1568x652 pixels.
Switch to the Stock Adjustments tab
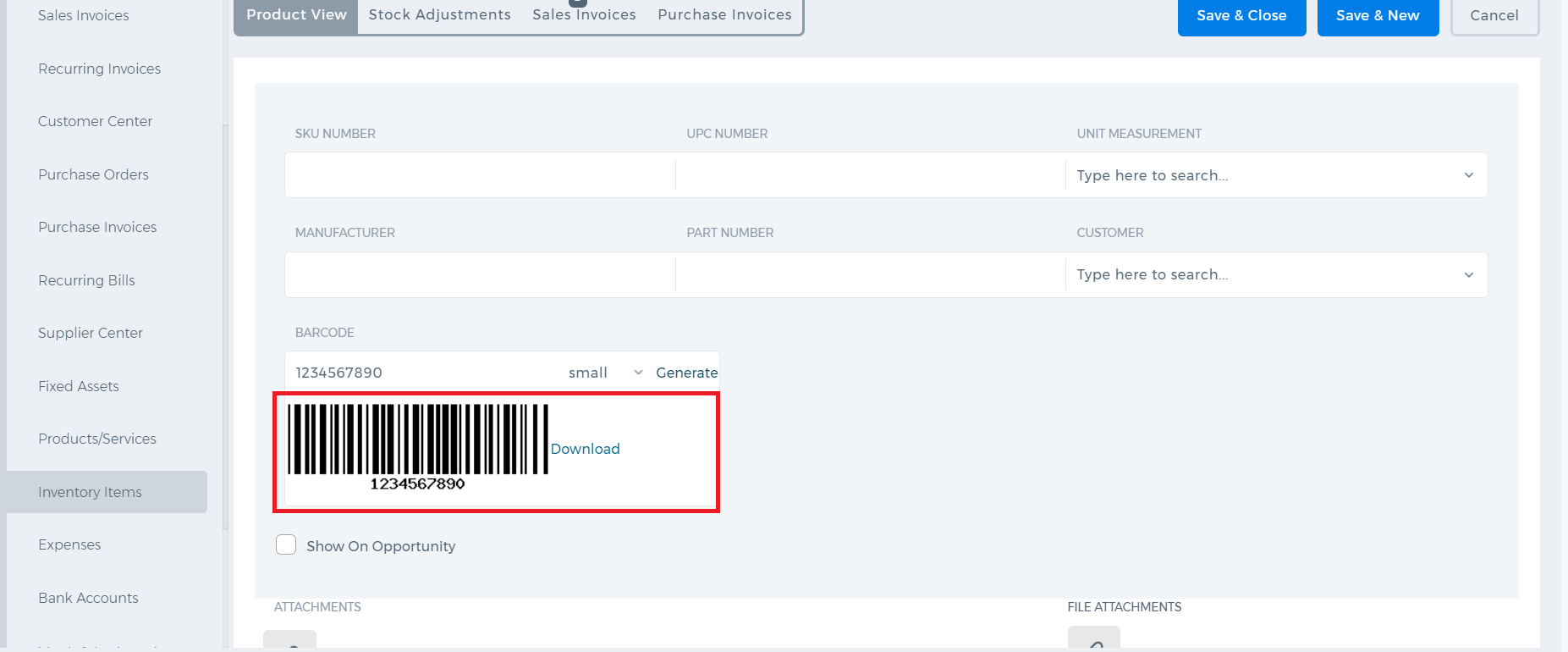click(x=440, y=15)
